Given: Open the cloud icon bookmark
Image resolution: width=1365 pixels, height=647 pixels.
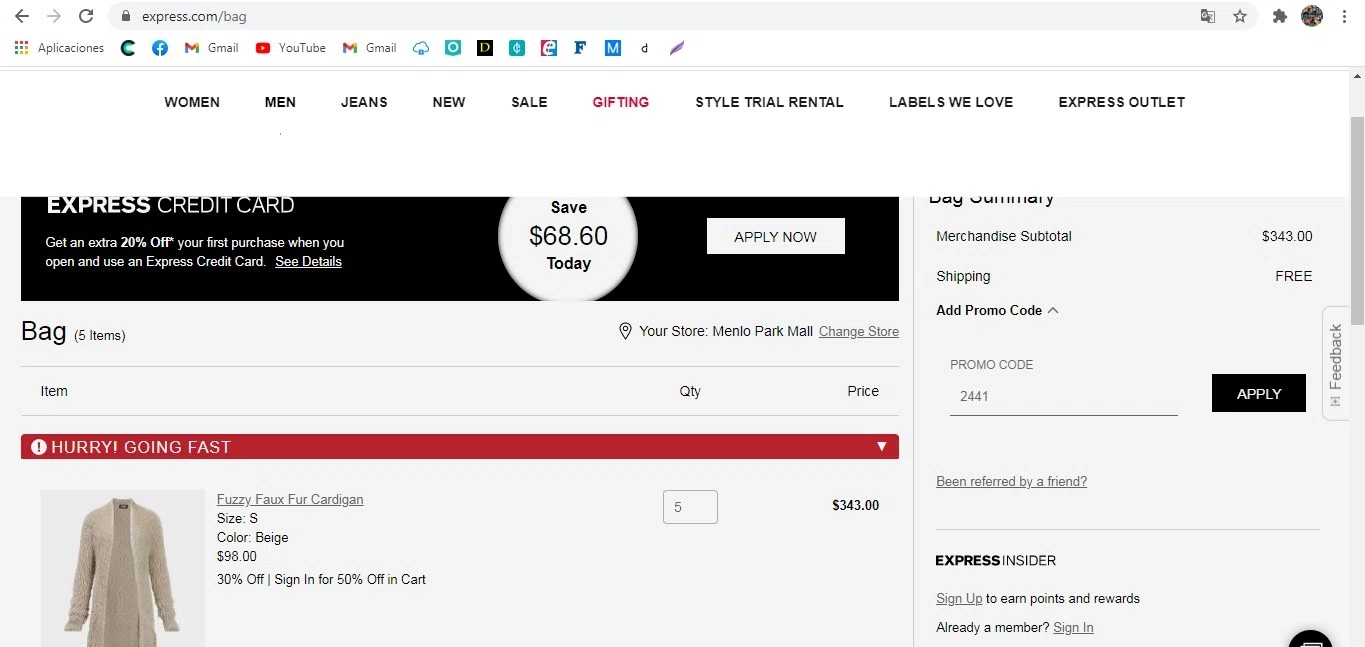Looking at the screenshot, I should pos(421,48).
